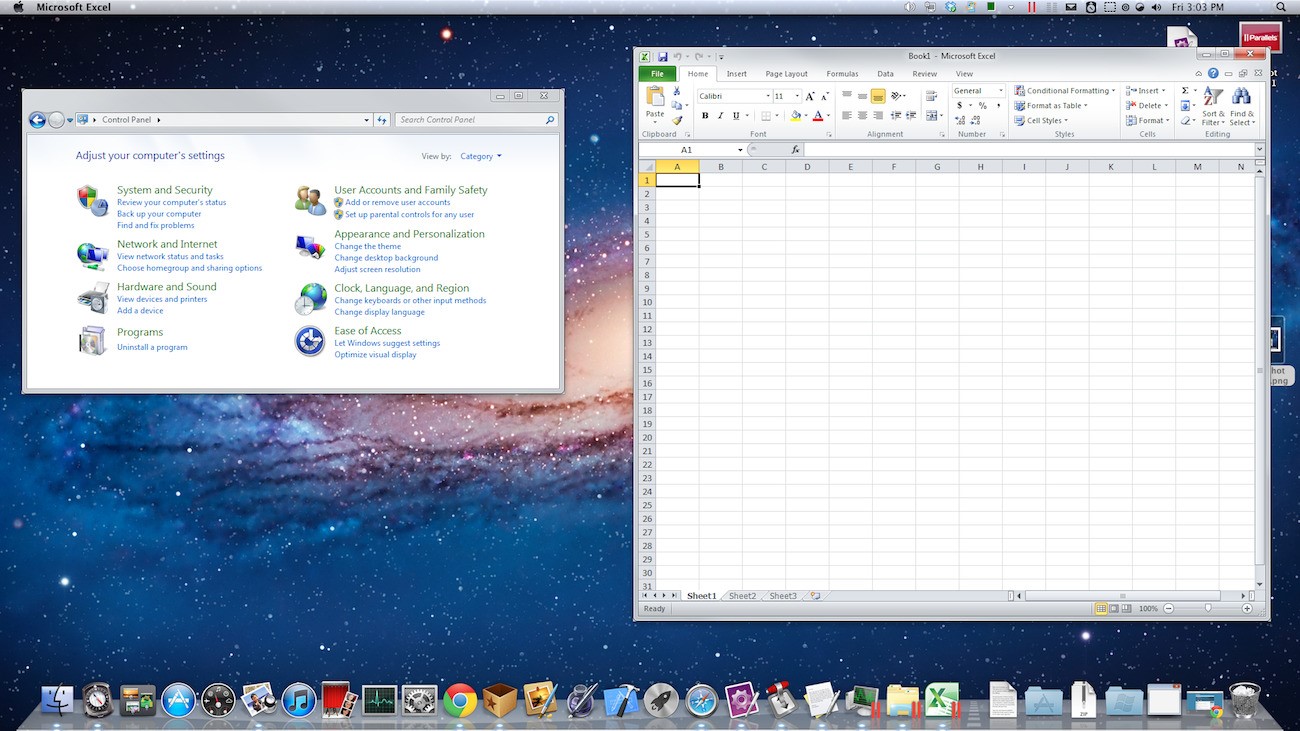Open the Calibri font name dropdown
Image resolution: width=1300 pixels, height=731 pixels.
click(768, 96)
